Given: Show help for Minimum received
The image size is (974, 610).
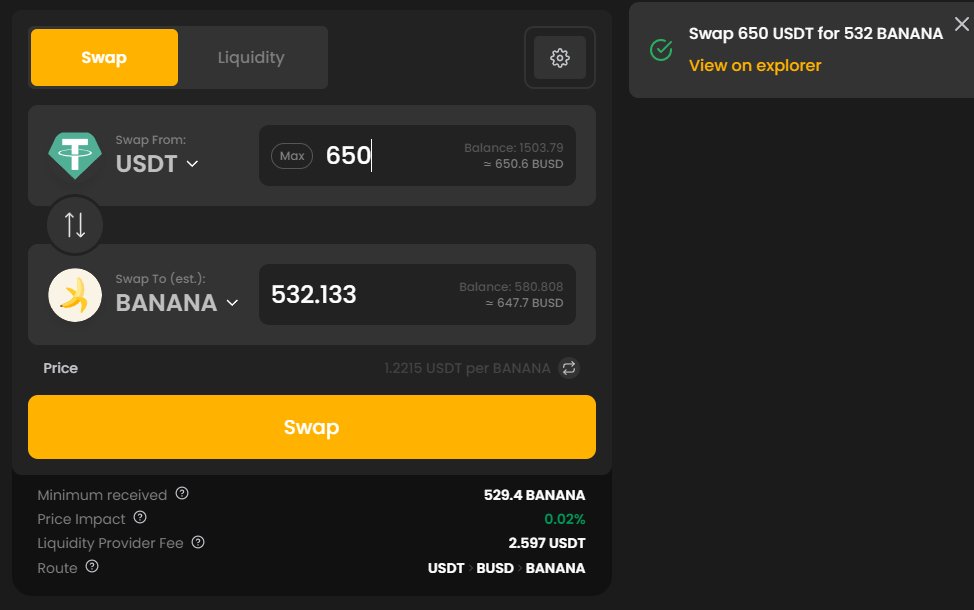Looking at the screenshot, I should pyautogui.click(x=182, y=494).
